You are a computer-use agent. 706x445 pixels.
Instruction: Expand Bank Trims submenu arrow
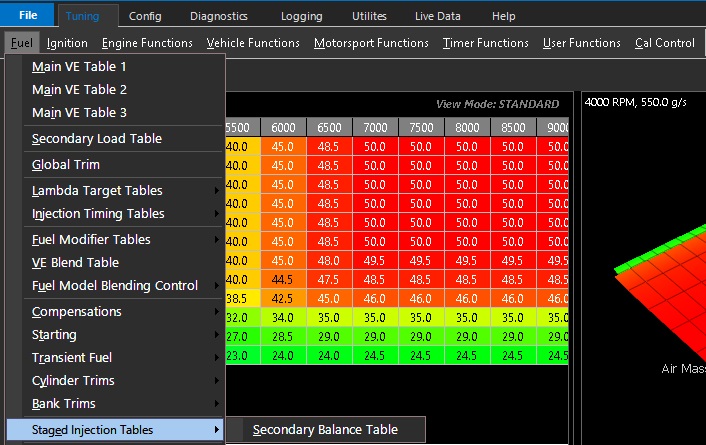[217, 404]
